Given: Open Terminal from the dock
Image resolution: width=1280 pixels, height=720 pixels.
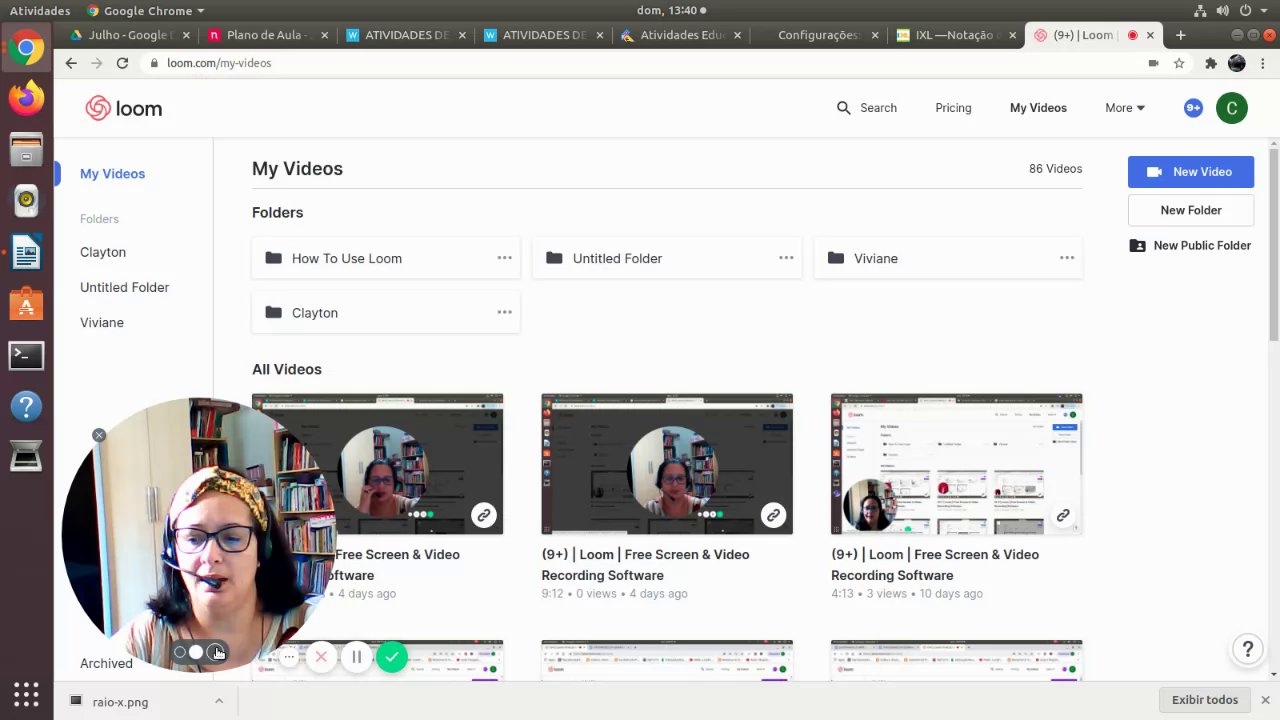Looking at the screenshot, I should click(x=26, y=355).
